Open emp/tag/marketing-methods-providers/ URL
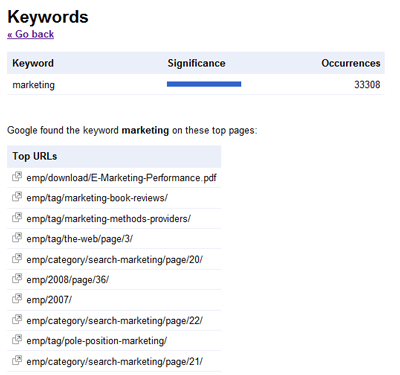The image size is (400, 375). pos(108,219)
